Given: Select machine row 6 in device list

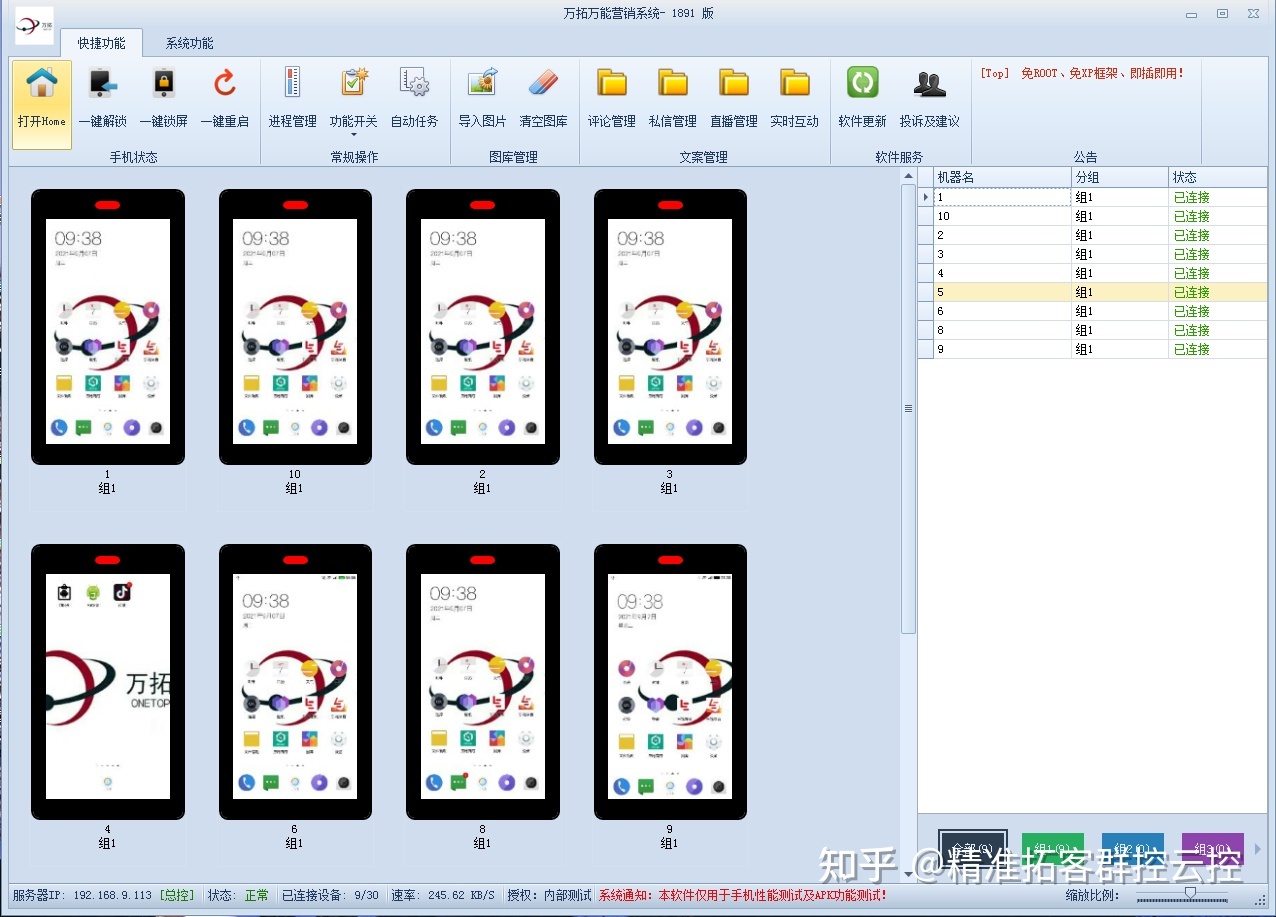Looking at the screenshot, I should pyautogui.click(x=1002, y=311).
